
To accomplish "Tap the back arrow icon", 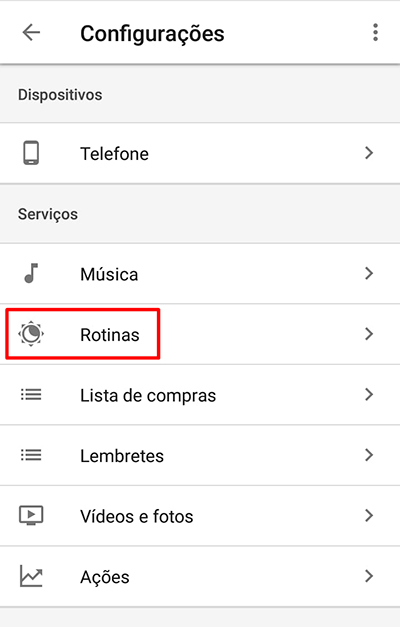I will [31, 32].
